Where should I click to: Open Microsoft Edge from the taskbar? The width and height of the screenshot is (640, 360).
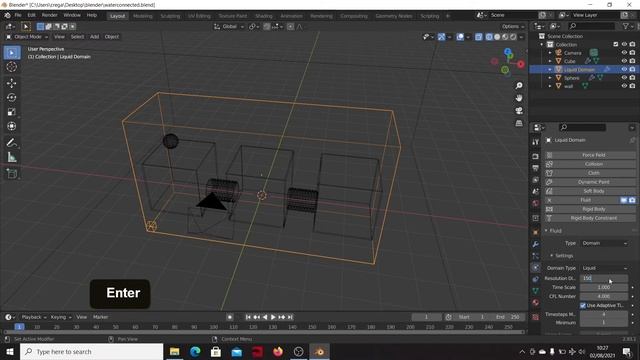[x=195, y=351]
